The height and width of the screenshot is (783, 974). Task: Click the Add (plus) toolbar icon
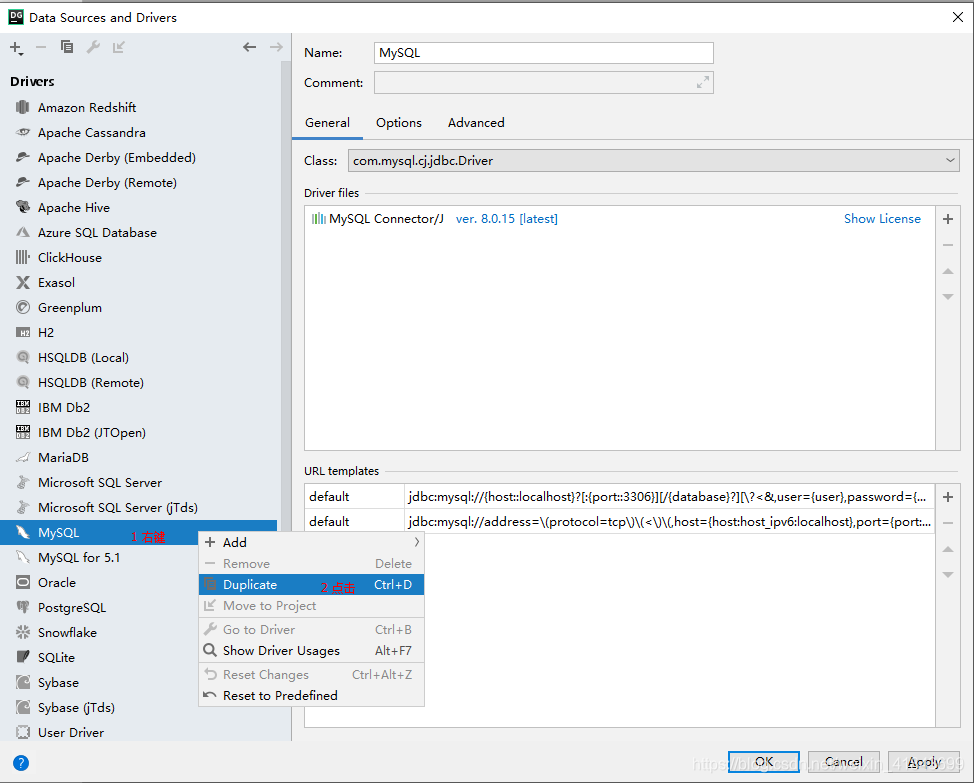pyautogui.click(x=16, y=48)
